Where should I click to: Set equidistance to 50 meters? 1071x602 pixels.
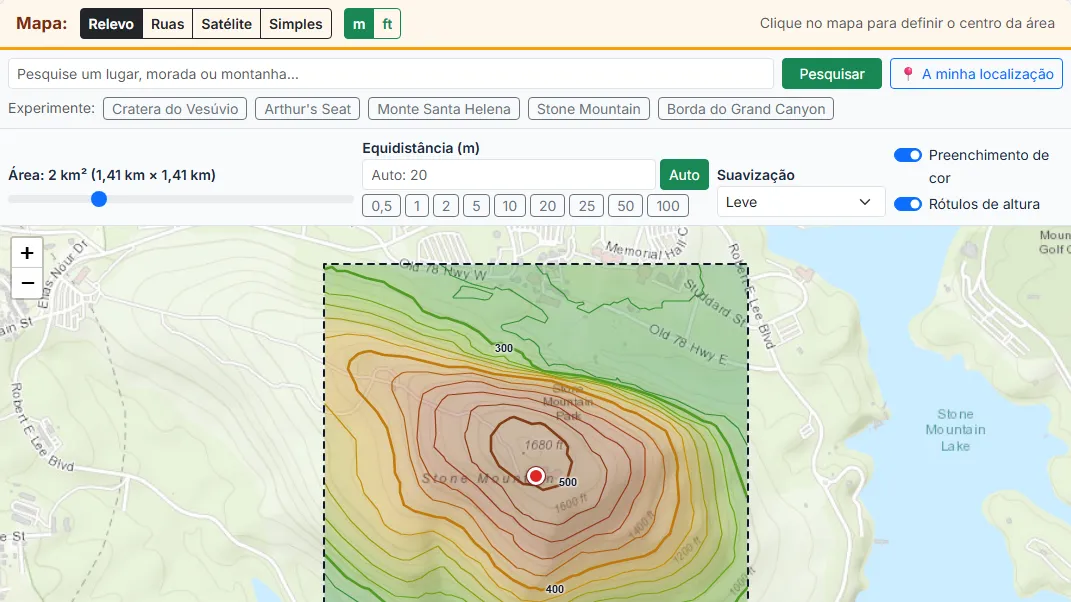626,206
